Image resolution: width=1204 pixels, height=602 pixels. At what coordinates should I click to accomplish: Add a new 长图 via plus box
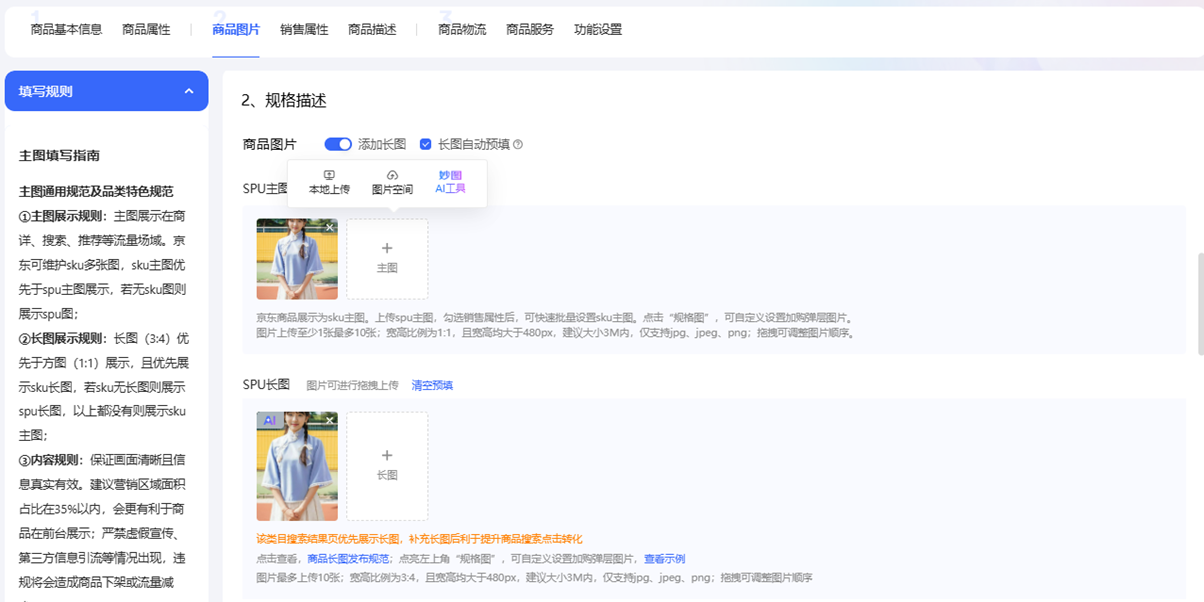pyautogui.click(x=387, y=465)
